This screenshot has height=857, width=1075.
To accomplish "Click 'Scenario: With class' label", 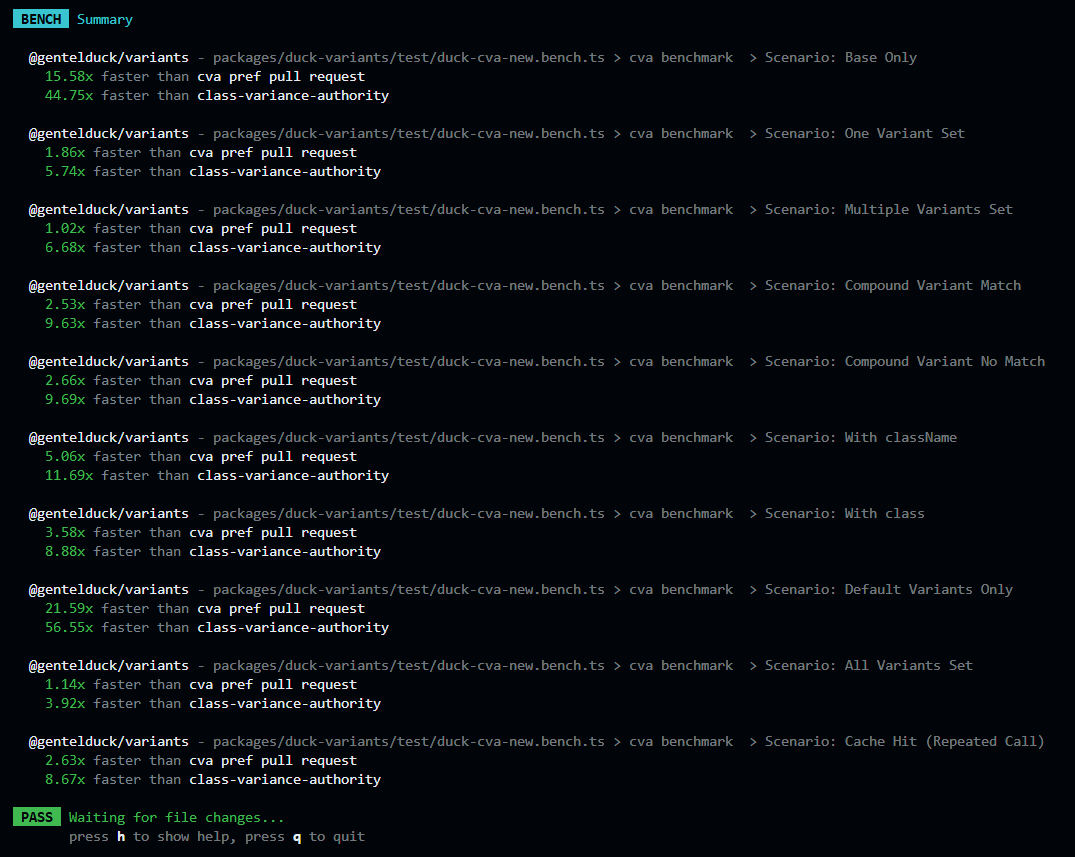I will point(845,514).
